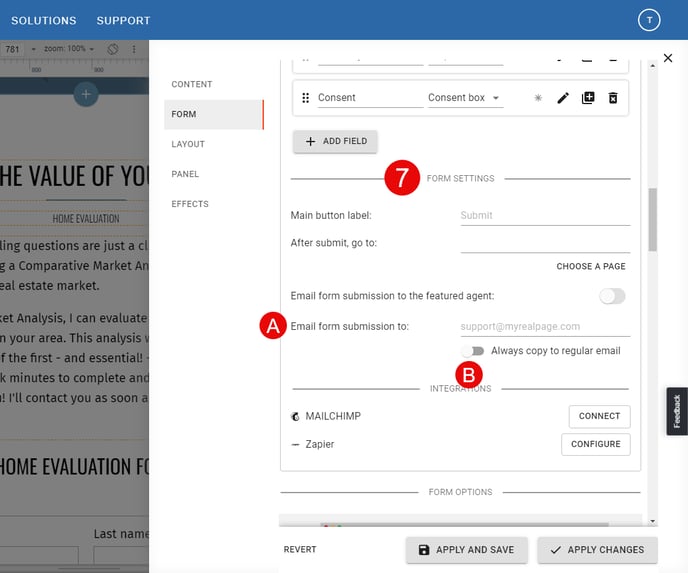Open the Feedback side tab

tap(677, 412)
